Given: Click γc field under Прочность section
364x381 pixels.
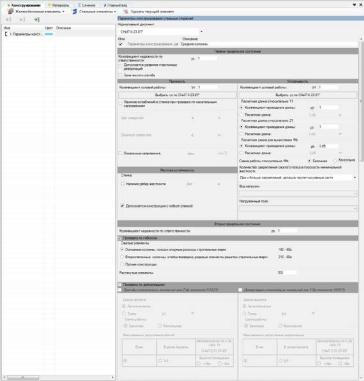Looking at the screenshot, I should point(207,87).
